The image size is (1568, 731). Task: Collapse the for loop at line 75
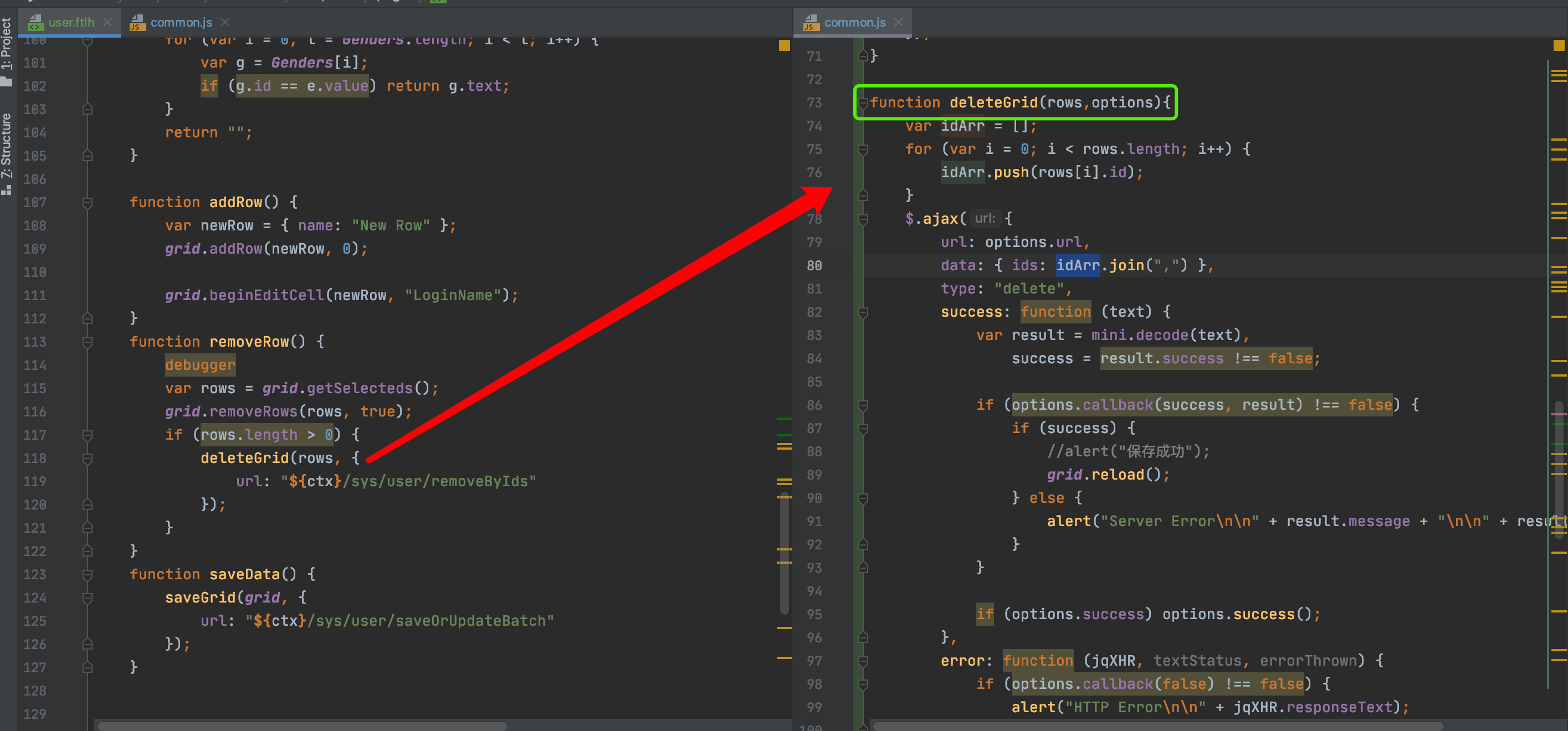coord(863,150)
